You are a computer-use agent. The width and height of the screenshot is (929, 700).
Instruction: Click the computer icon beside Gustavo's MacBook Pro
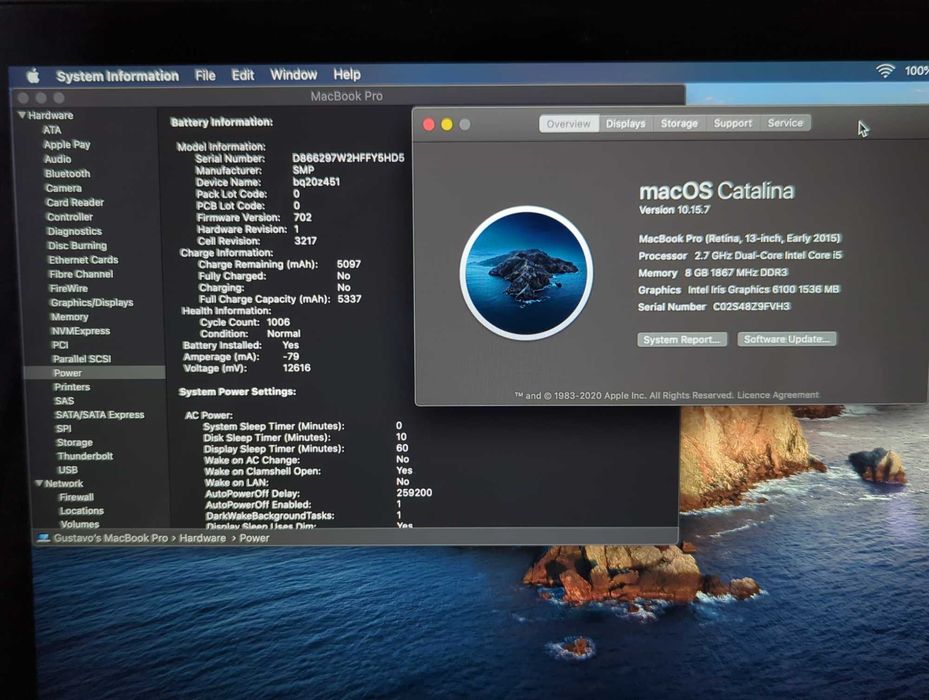pos(43,538)
